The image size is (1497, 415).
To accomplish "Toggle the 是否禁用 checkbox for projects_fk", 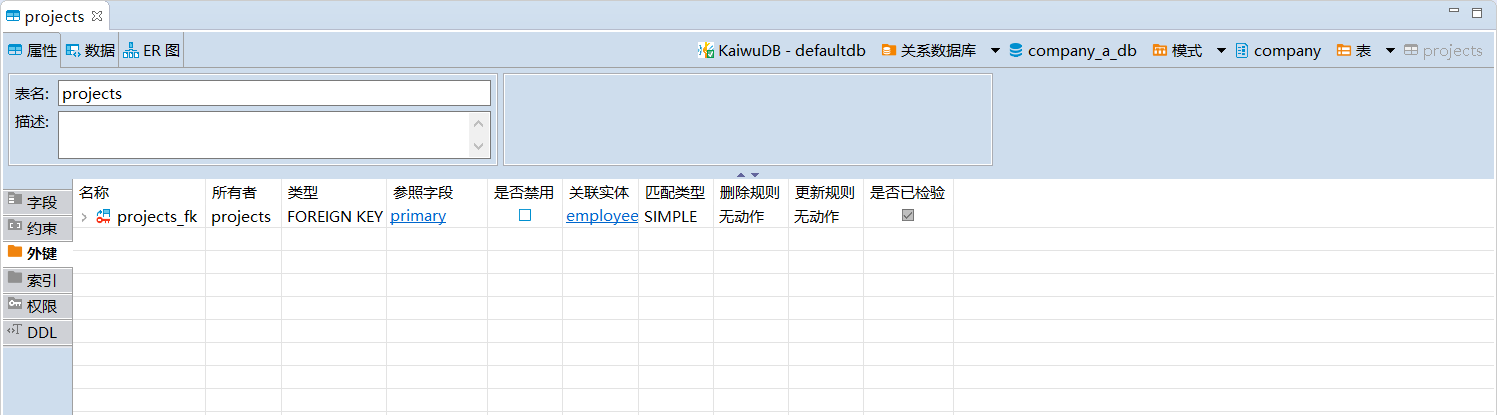I will (525, 216).
